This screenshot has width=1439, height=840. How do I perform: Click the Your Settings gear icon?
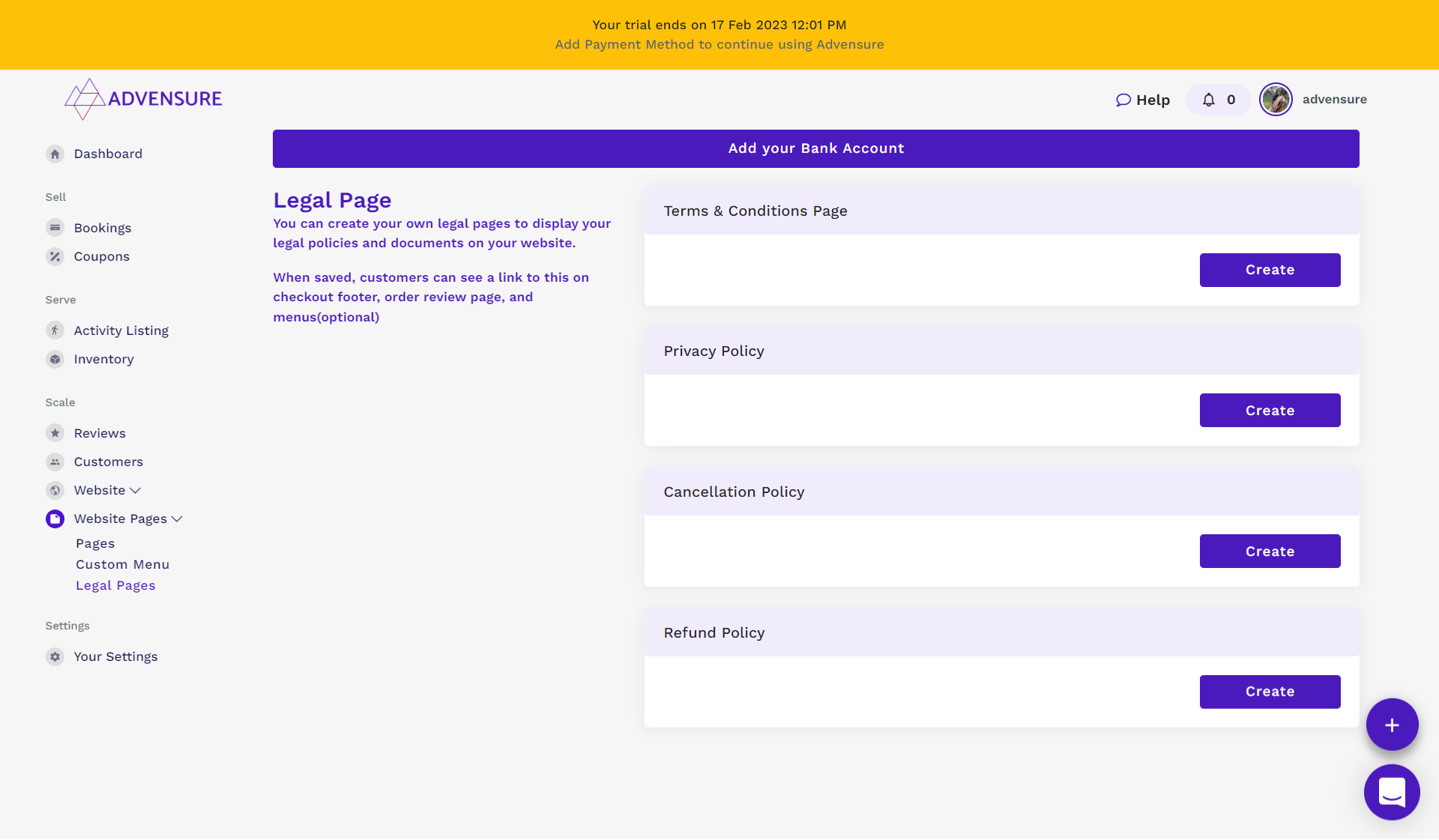55,657
